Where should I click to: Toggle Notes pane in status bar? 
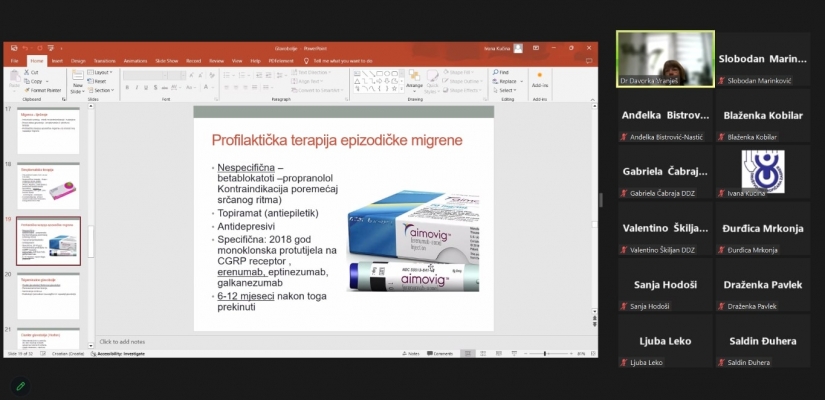[412, 353]
